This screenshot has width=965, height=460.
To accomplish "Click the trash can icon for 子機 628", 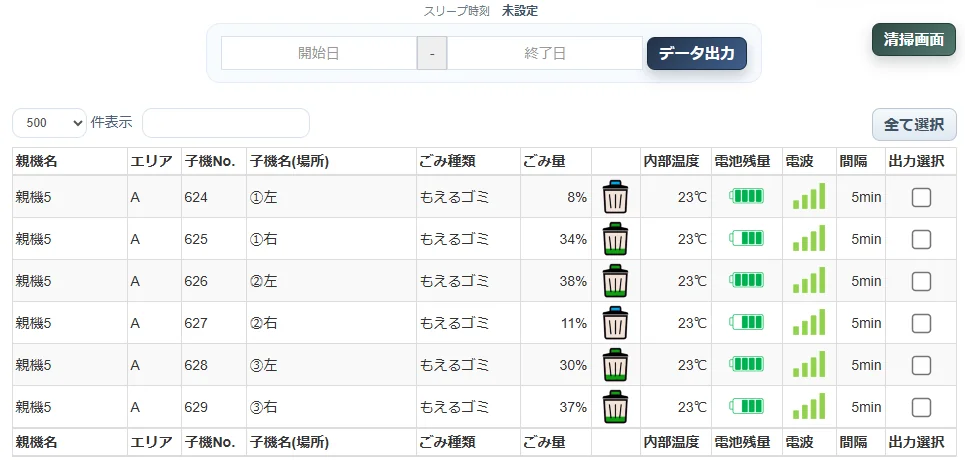I will (x=615, y=365).
